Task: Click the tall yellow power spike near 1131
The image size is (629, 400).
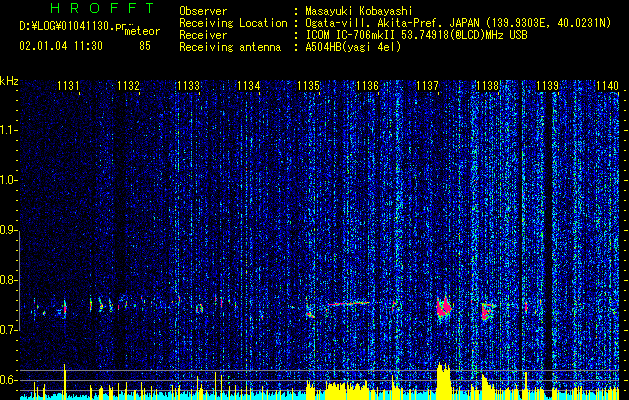Action: click(x=65, y=381)
